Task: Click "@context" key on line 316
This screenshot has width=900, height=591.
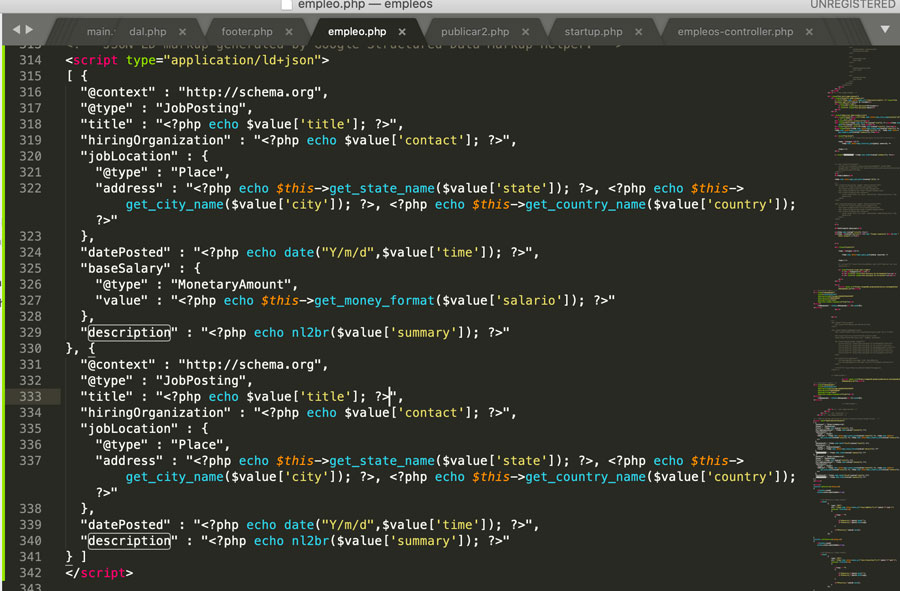Action: (x=118, y=92)
